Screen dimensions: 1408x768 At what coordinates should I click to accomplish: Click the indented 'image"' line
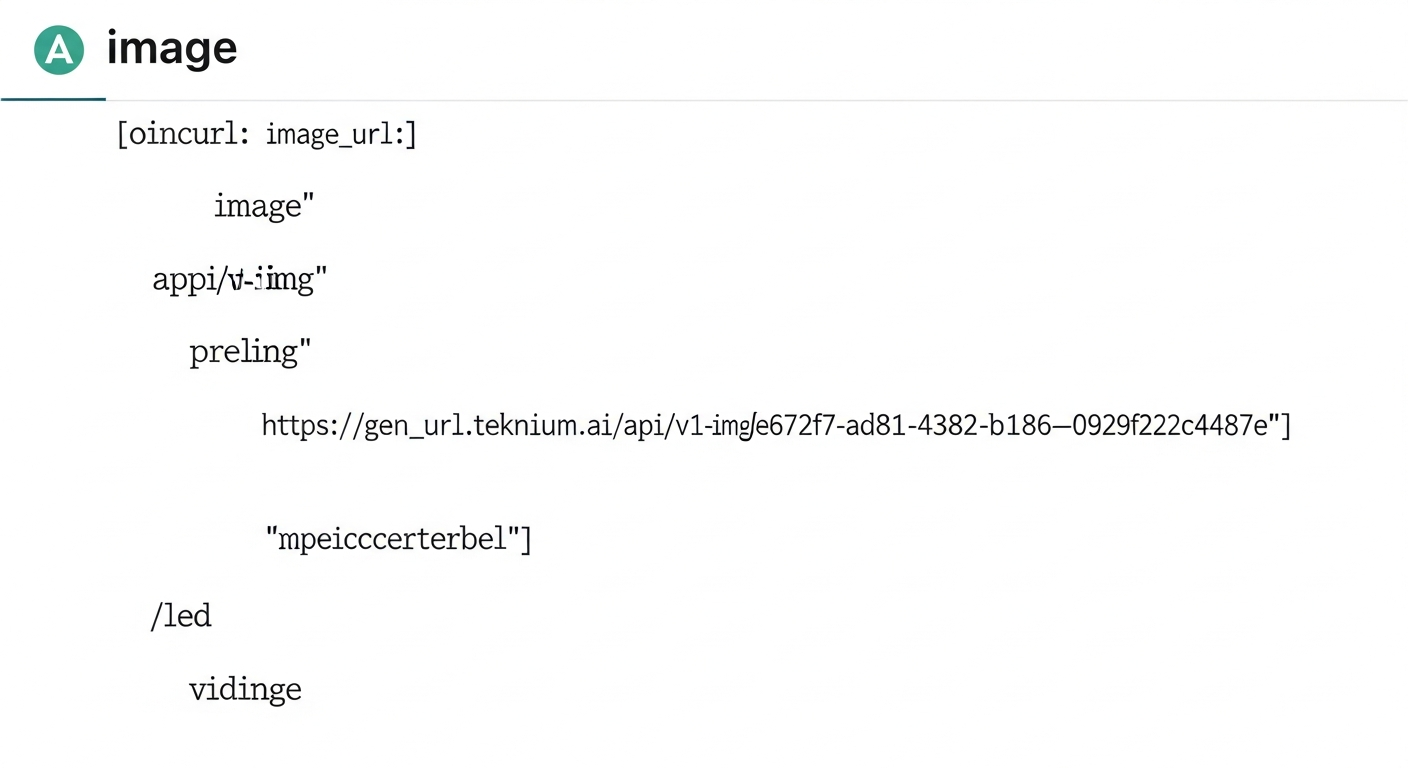point(264,206)
